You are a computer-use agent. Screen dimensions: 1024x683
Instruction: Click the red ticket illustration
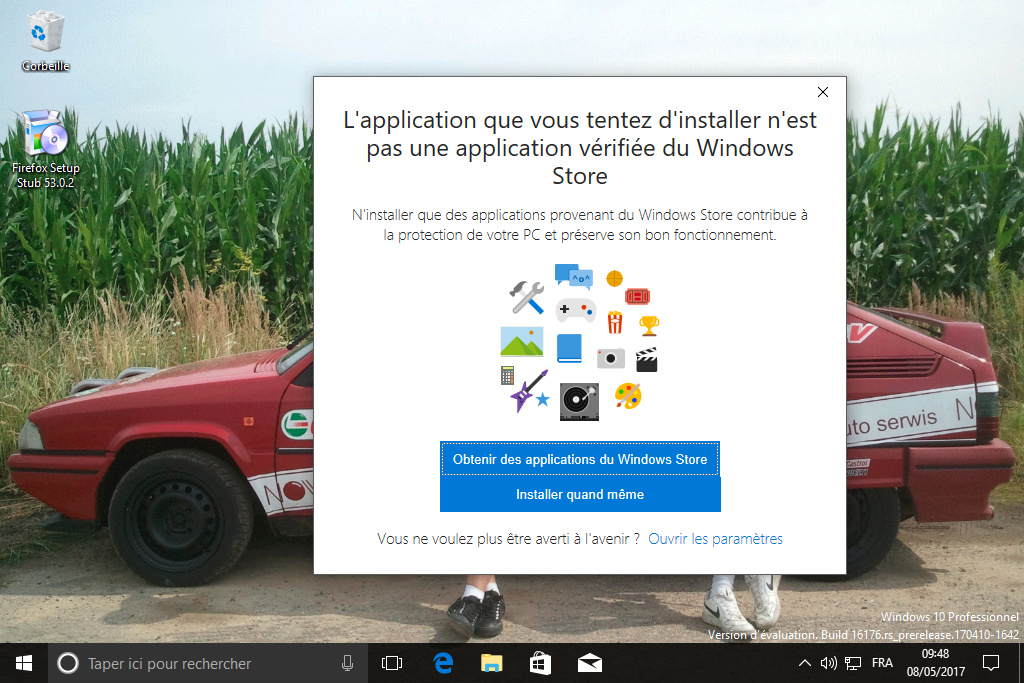[x=637, y=296]
